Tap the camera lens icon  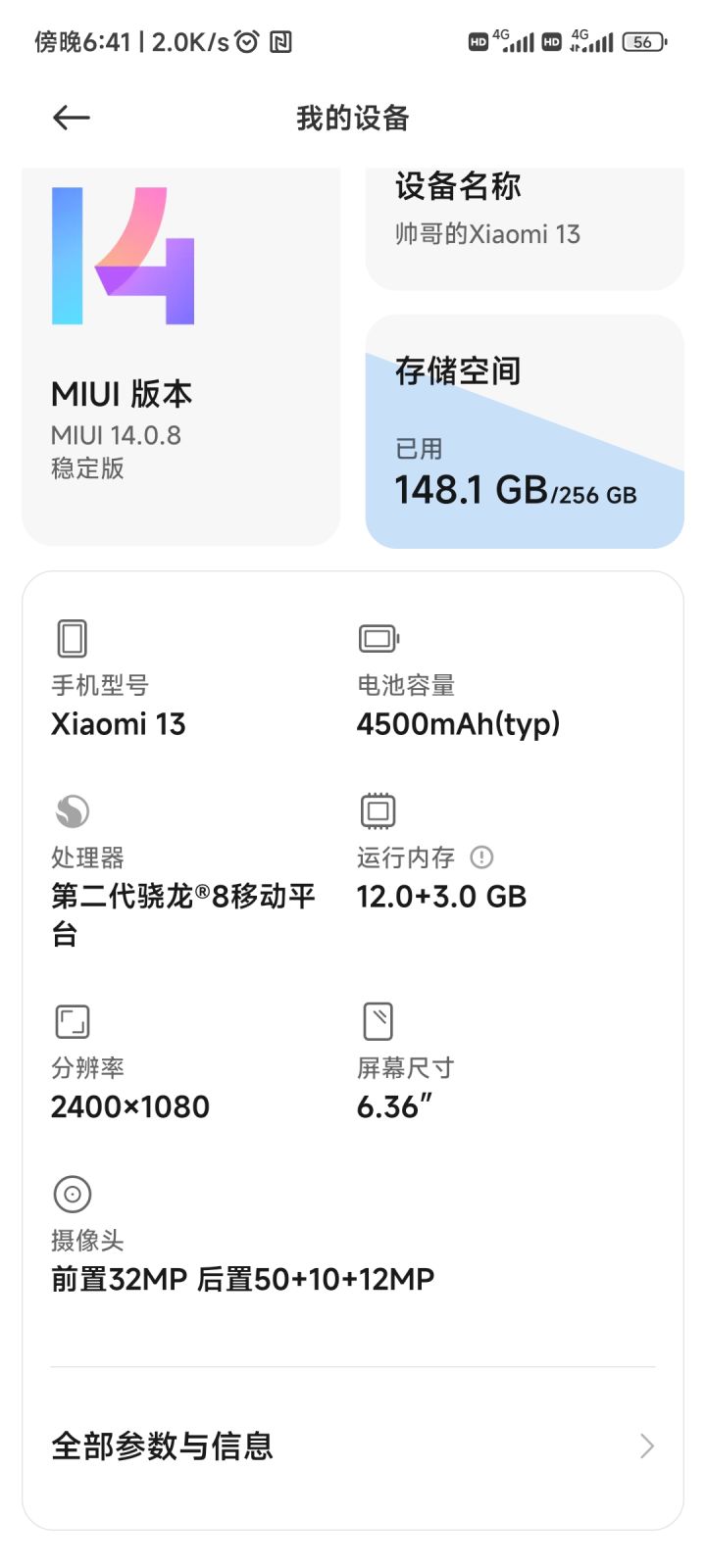(72, 1194)
